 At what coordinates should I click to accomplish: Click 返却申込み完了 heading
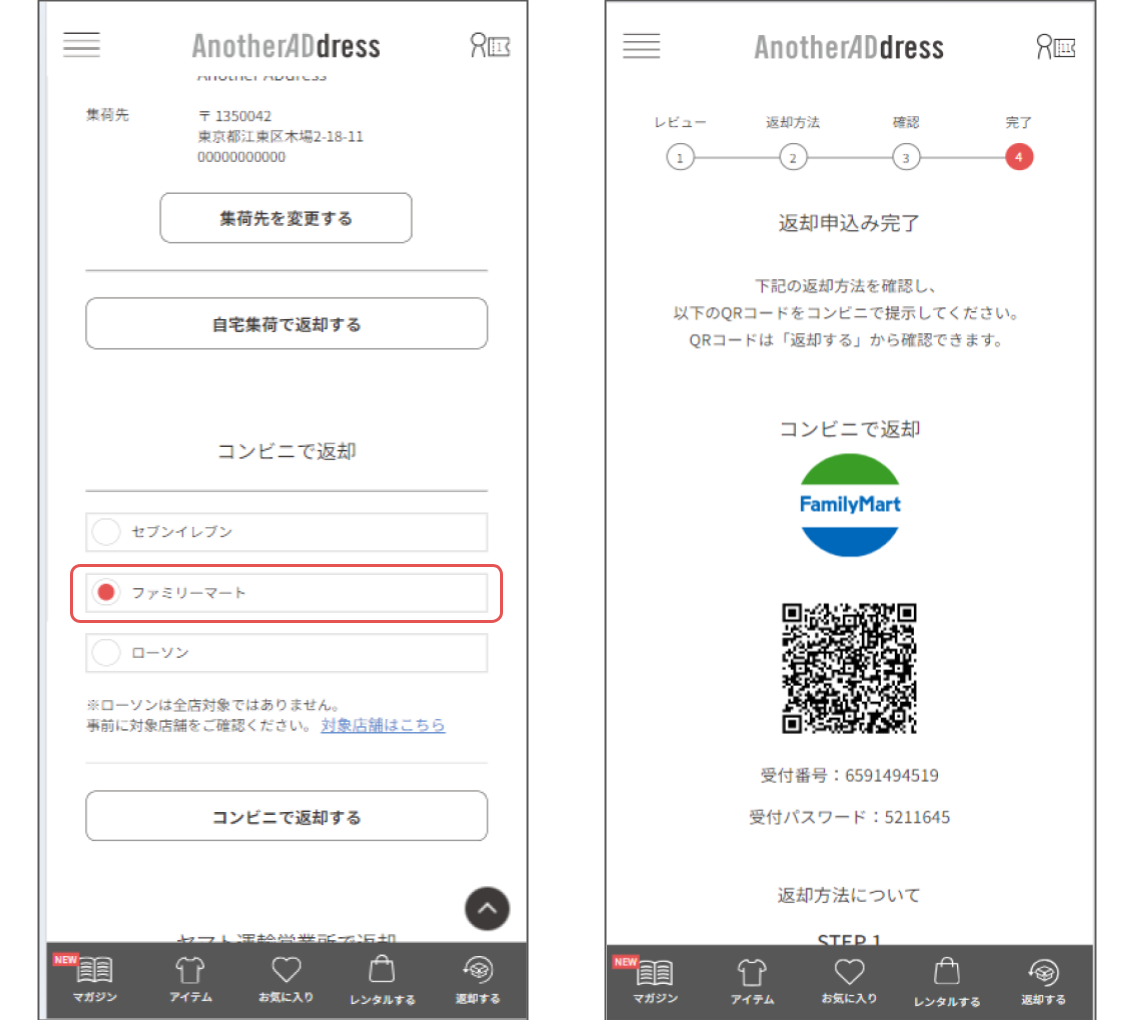[x=849, y=223]
